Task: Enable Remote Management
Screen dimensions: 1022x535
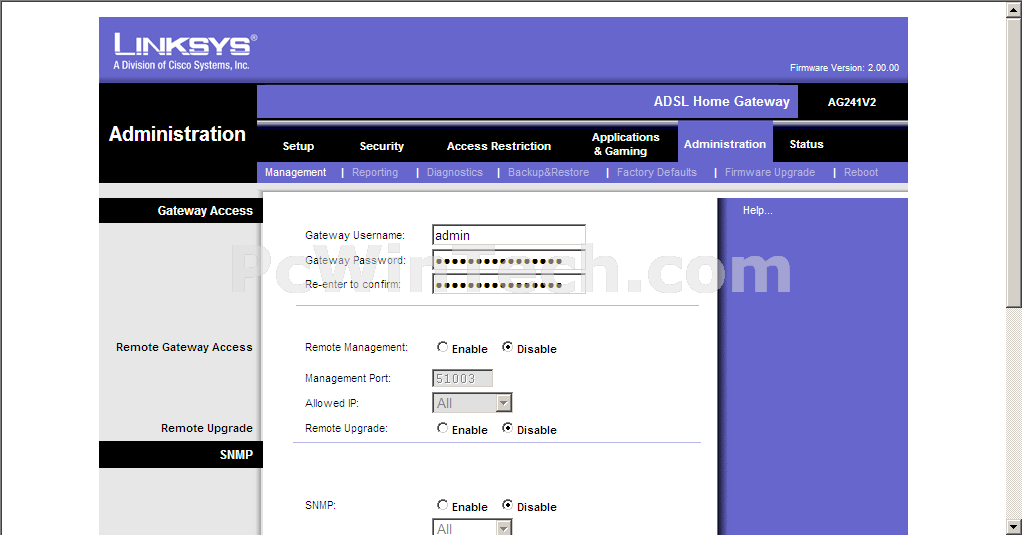Action: [x=443, y=347]
